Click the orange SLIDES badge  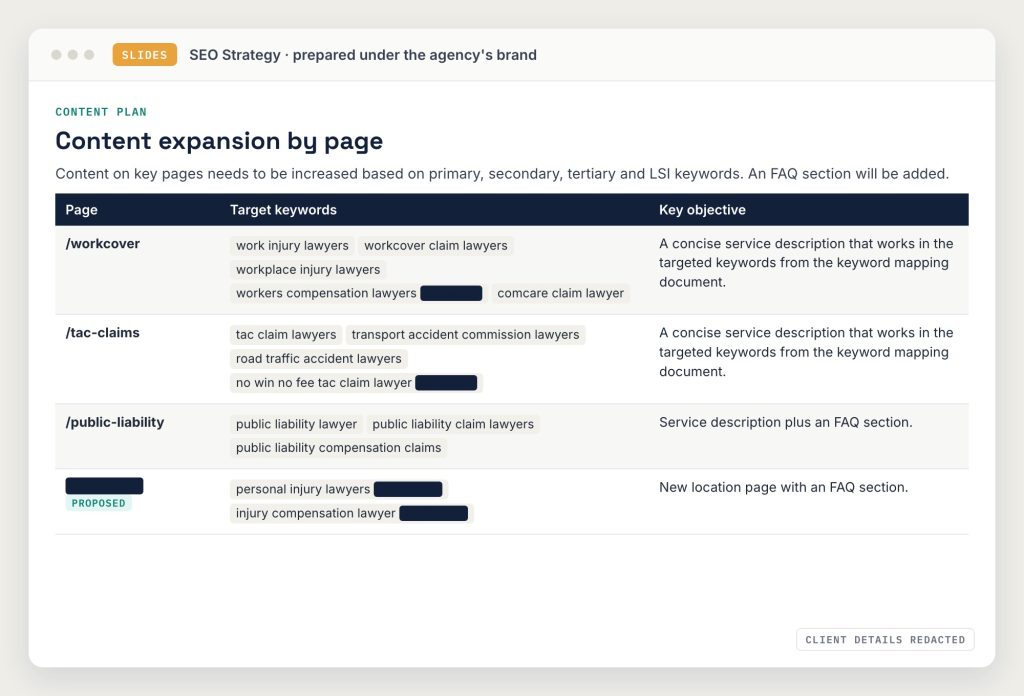click(x=144, y=55)
